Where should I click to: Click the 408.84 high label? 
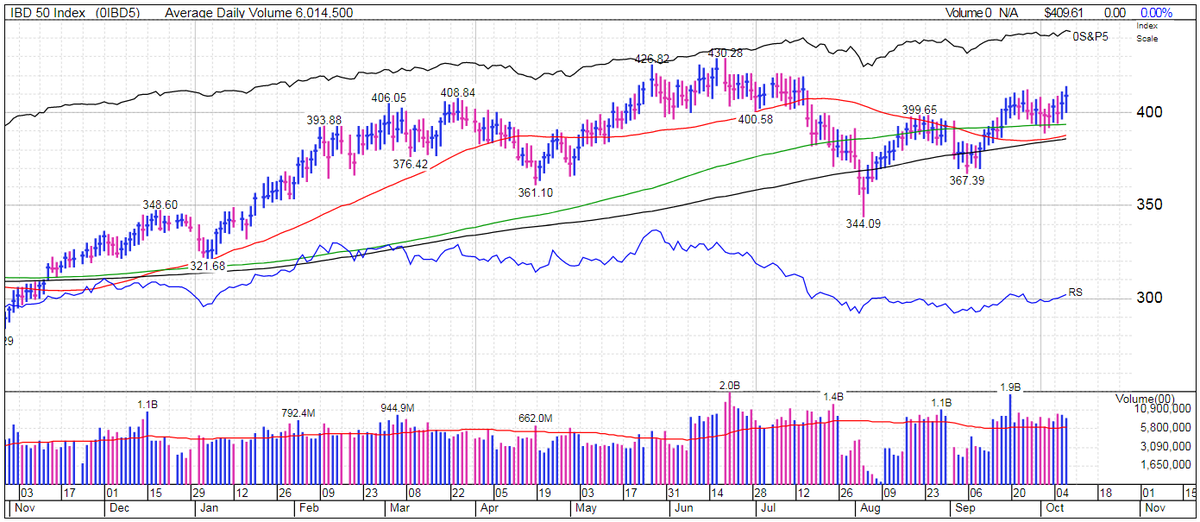[x=458, y=92]
